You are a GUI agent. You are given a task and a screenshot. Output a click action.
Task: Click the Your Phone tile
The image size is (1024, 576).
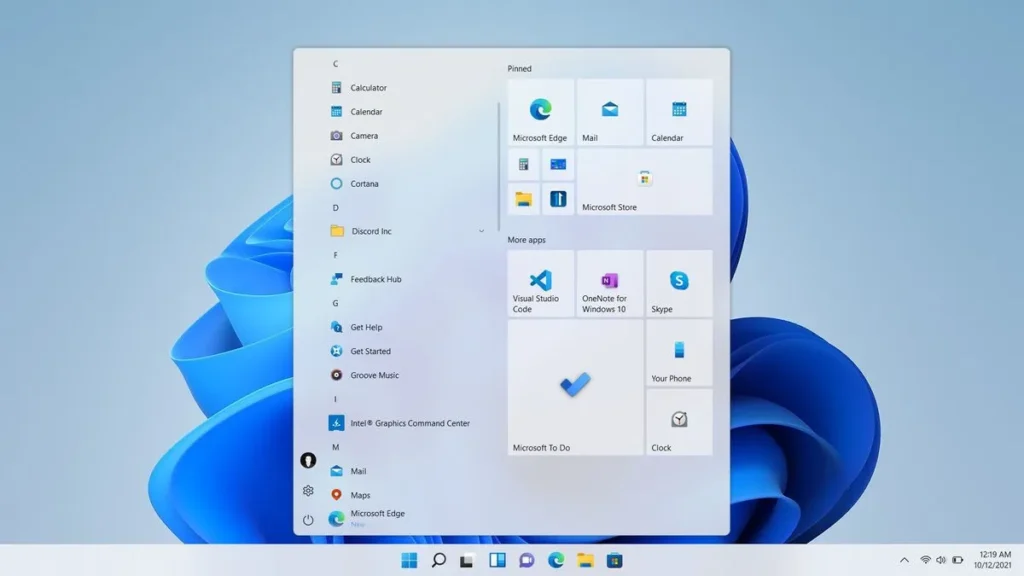[x=679, y=353]
